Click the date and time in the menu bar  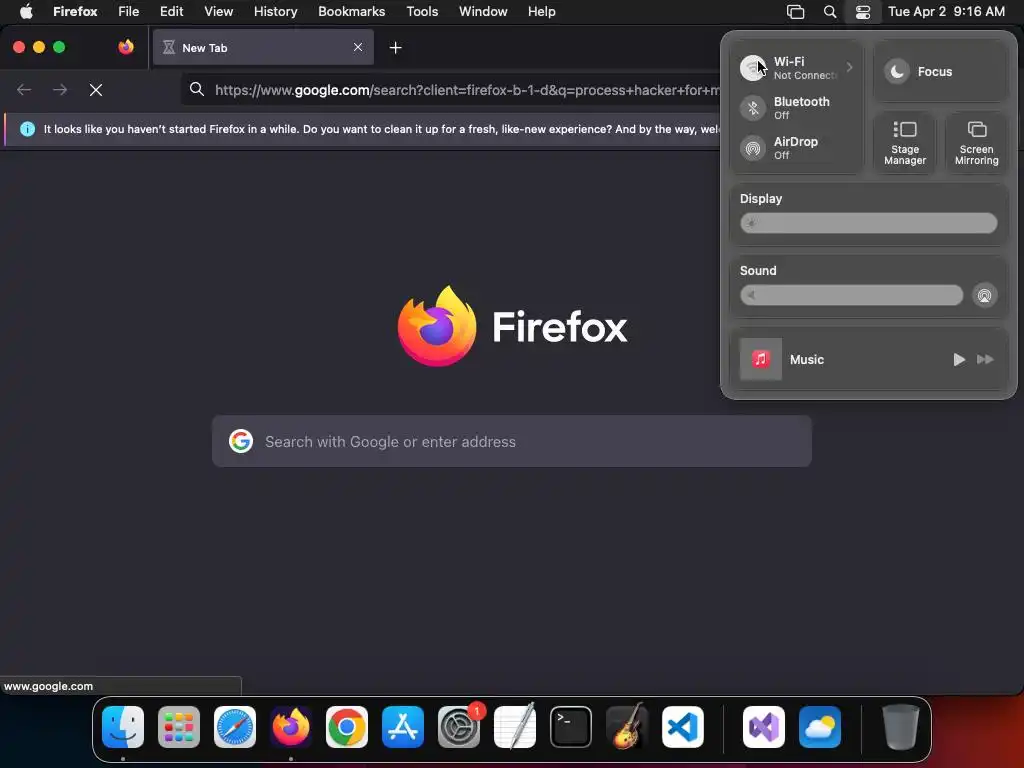point(946,12)
